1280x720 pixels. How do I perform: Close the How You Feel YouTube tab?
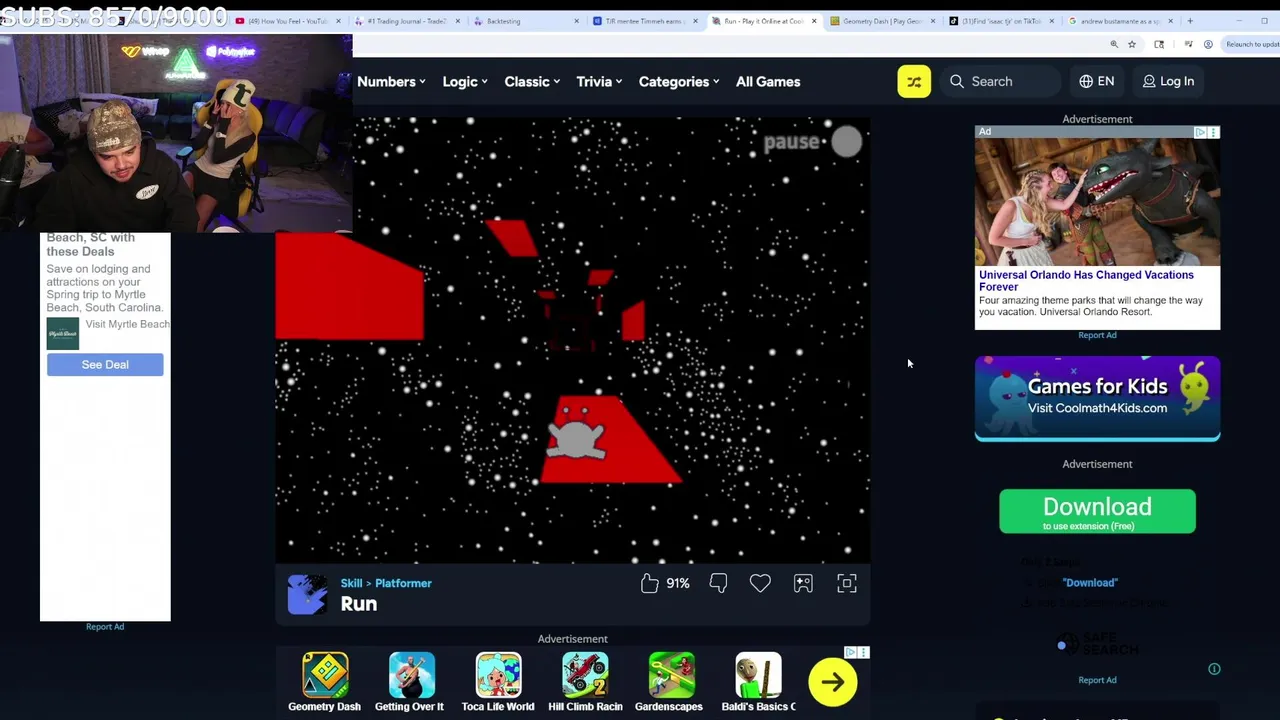click(338, 21)
